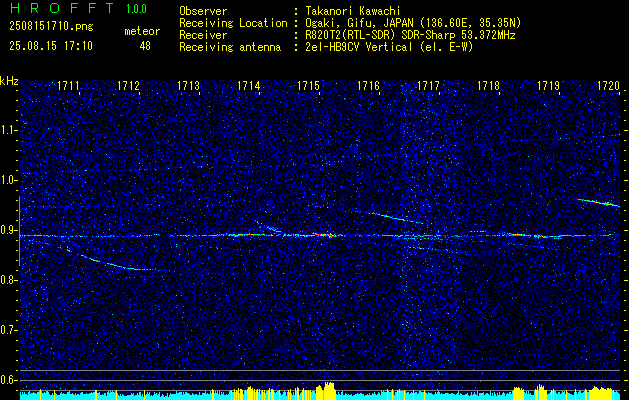Click the 1720 time marker
Screen dimensions: 629x400
pos(608,85)
